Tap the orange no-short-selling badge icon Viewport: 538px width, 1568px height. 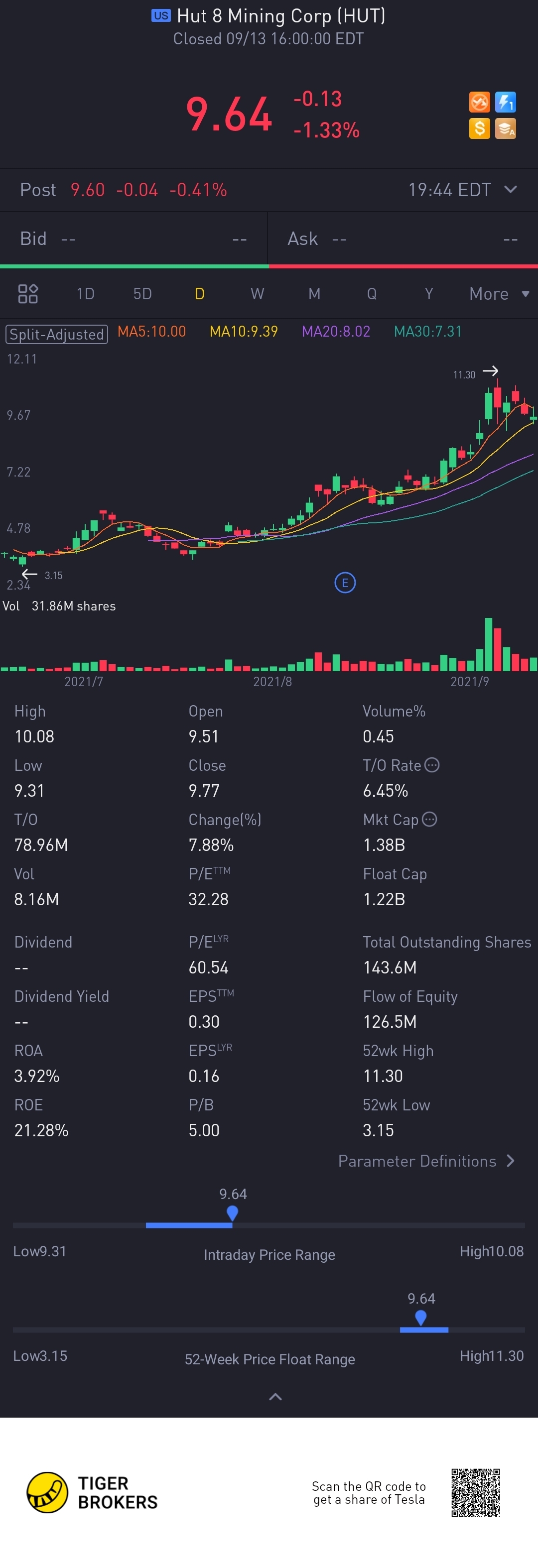point(479,102)
